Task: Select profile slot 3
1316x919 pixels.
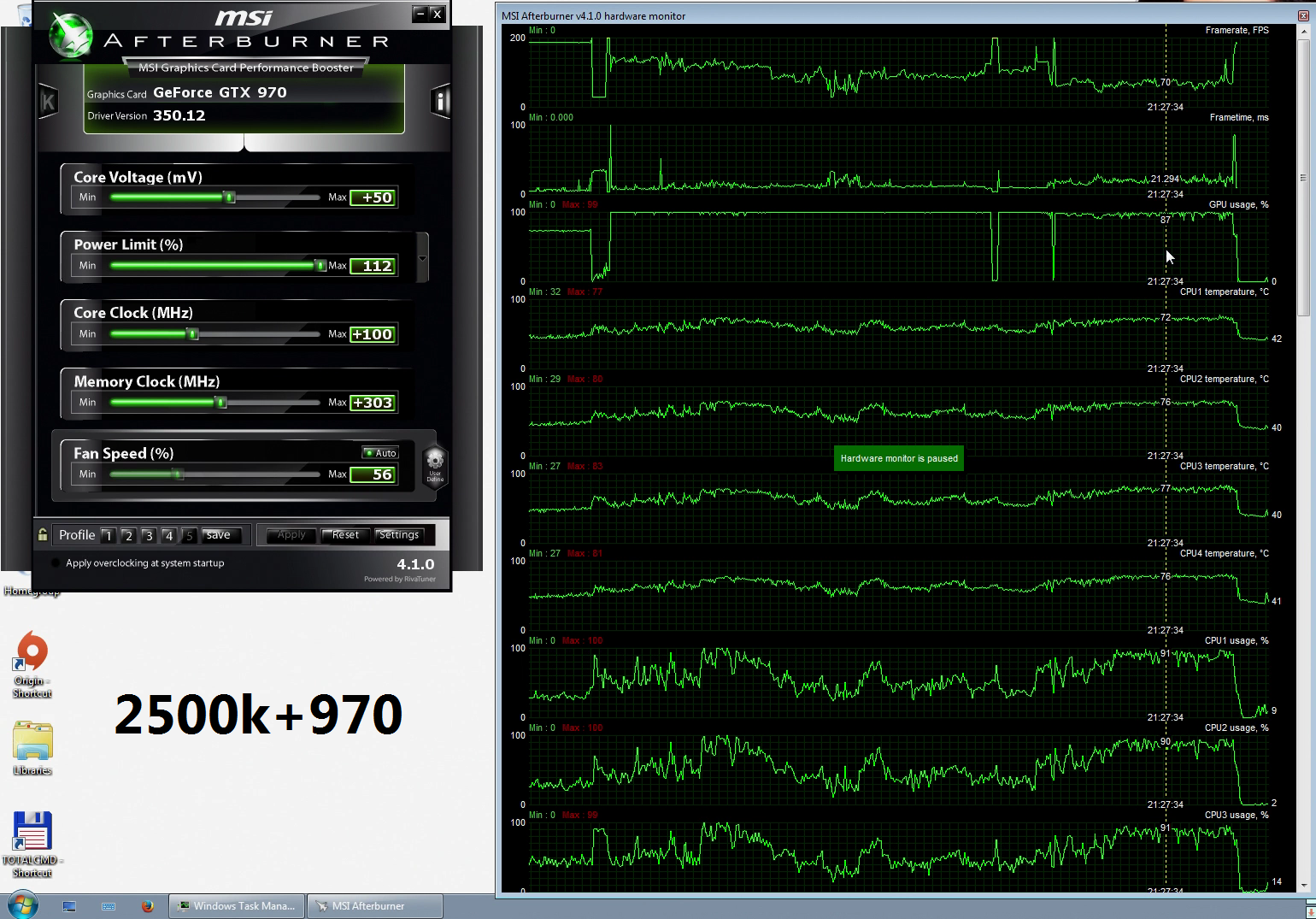Action: (x=149, y=536)
